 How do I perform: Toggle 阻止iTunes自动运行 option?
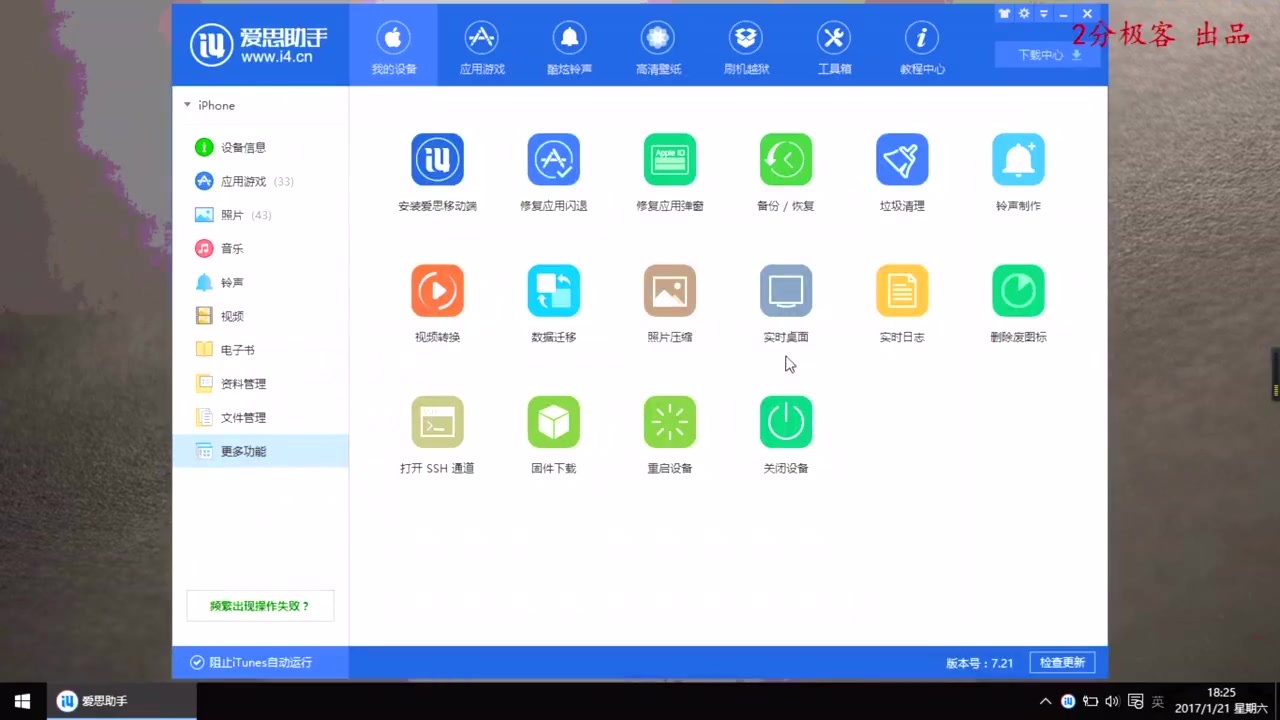point(251,662)
